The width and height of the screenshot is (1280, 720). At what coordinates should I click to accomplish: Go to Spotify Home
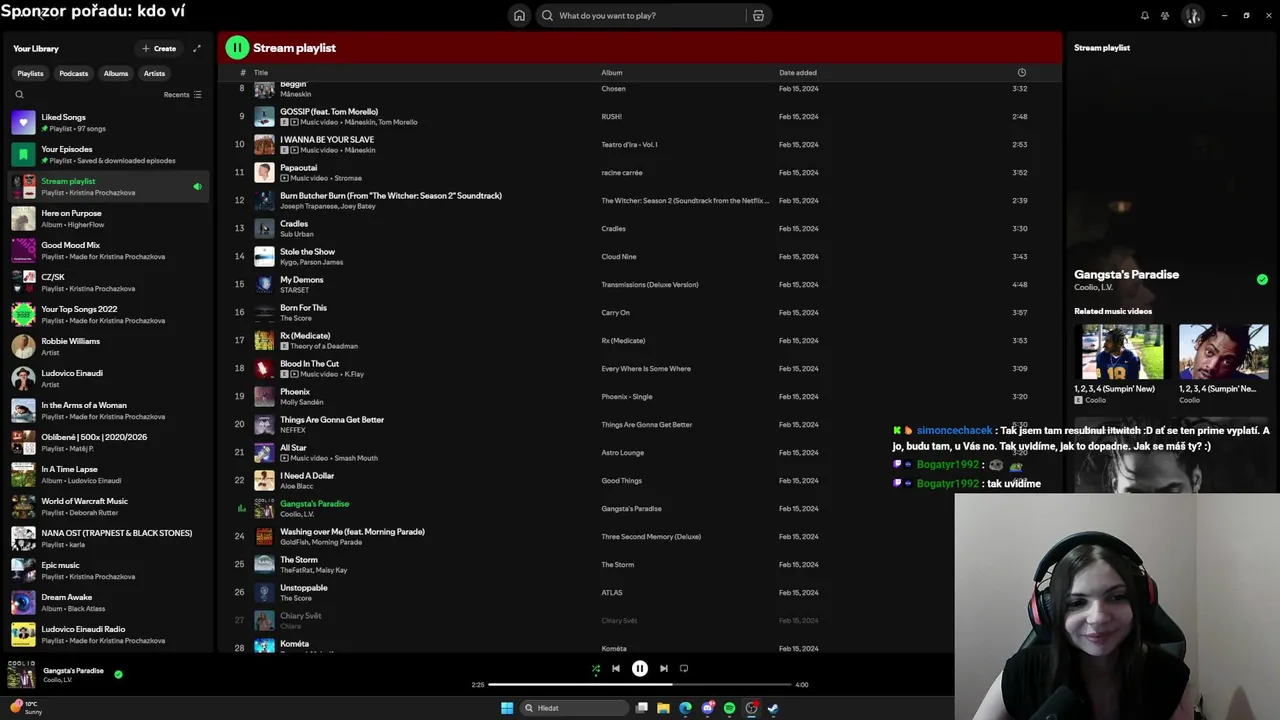(x=519, y=15)
